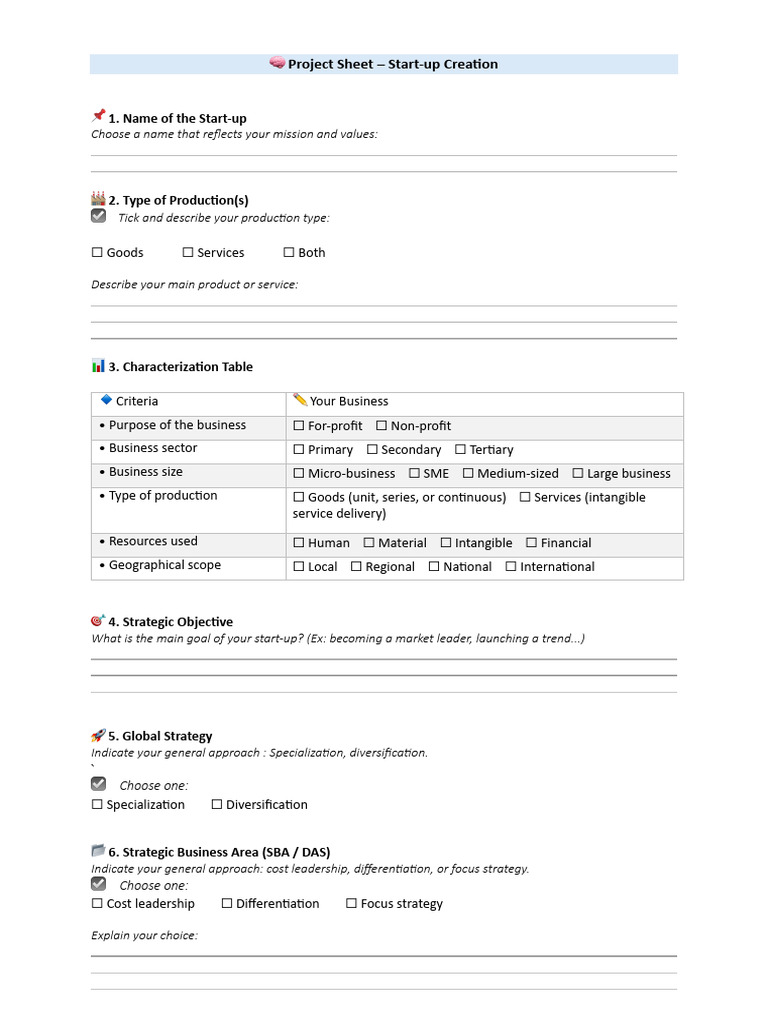Tick the Tertiary sector checkbox
Screen dimensions: 768x1024
click(460, 450)
